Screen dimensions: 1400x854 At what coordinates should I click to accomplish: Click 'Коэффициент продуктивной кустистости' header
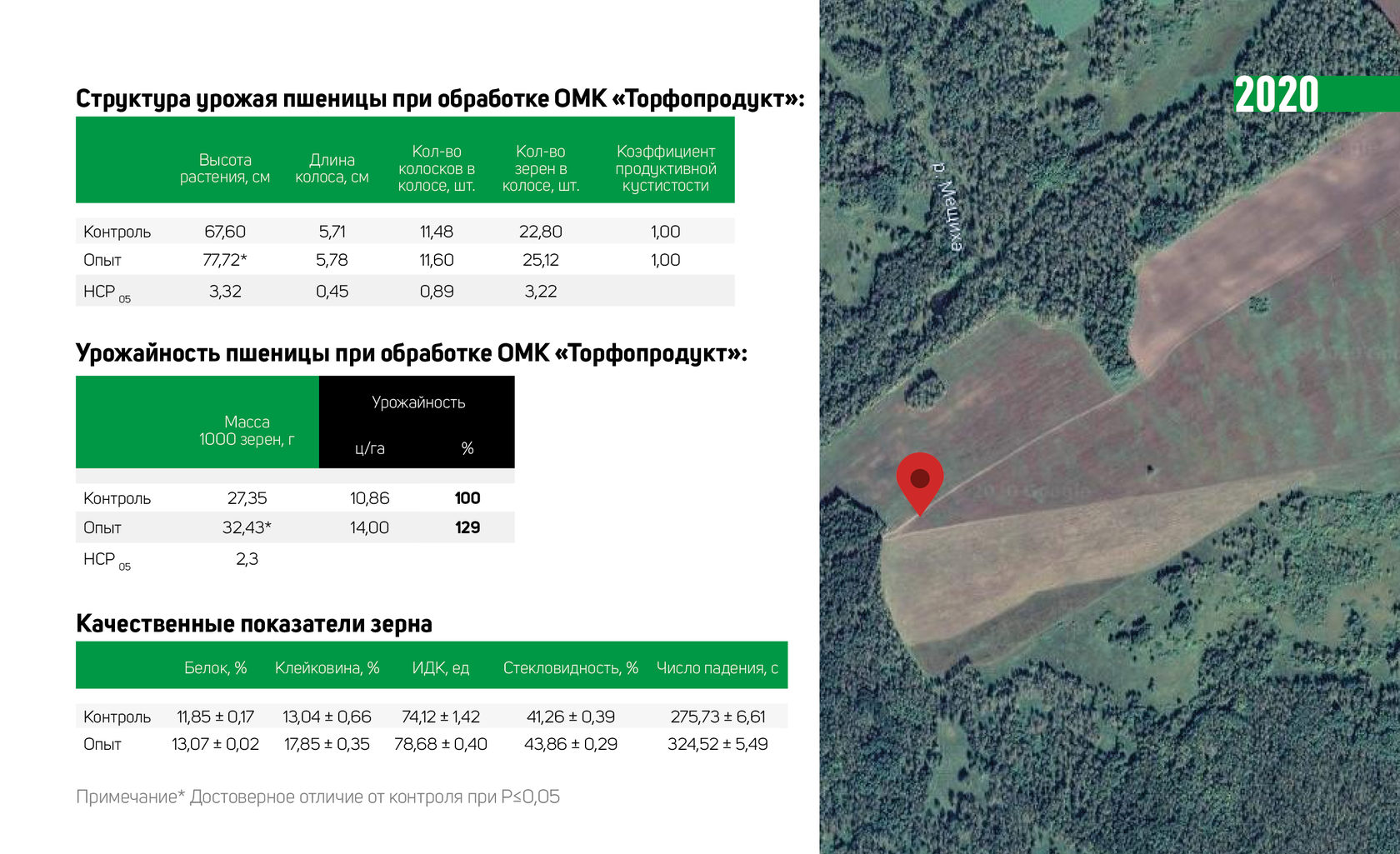666,168
